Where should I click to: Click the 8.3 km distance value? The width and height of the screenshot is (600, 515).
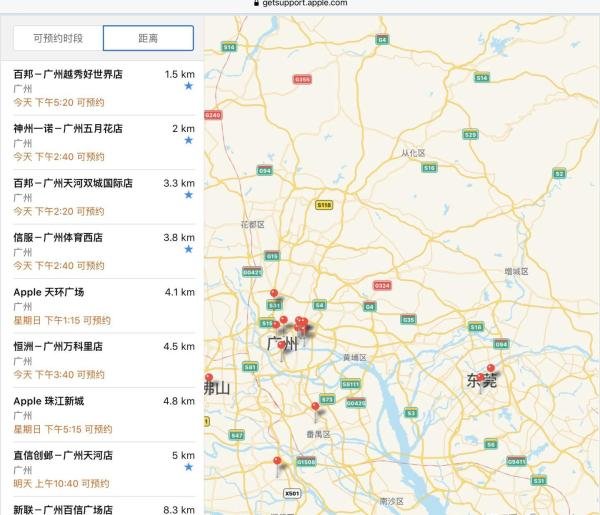pyautogui.click(x=179, y=510)
